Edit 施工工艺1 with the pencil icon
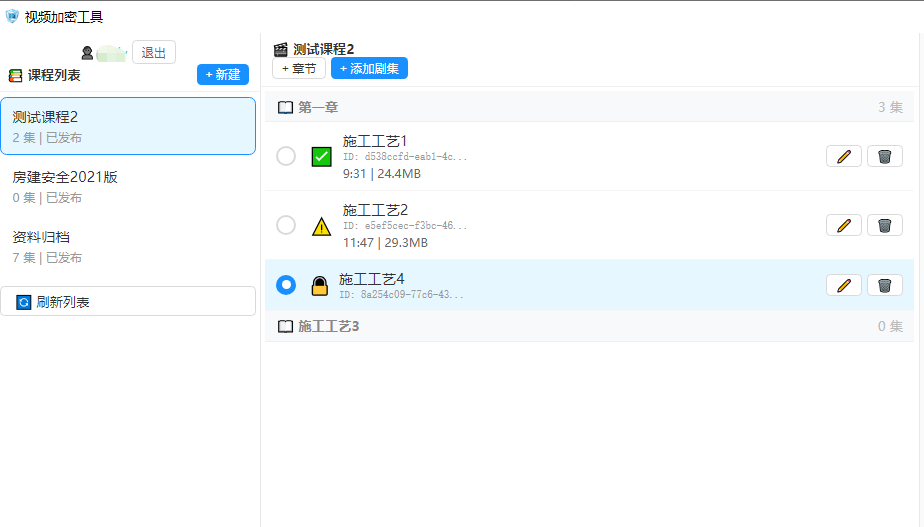 click(844, 156)
